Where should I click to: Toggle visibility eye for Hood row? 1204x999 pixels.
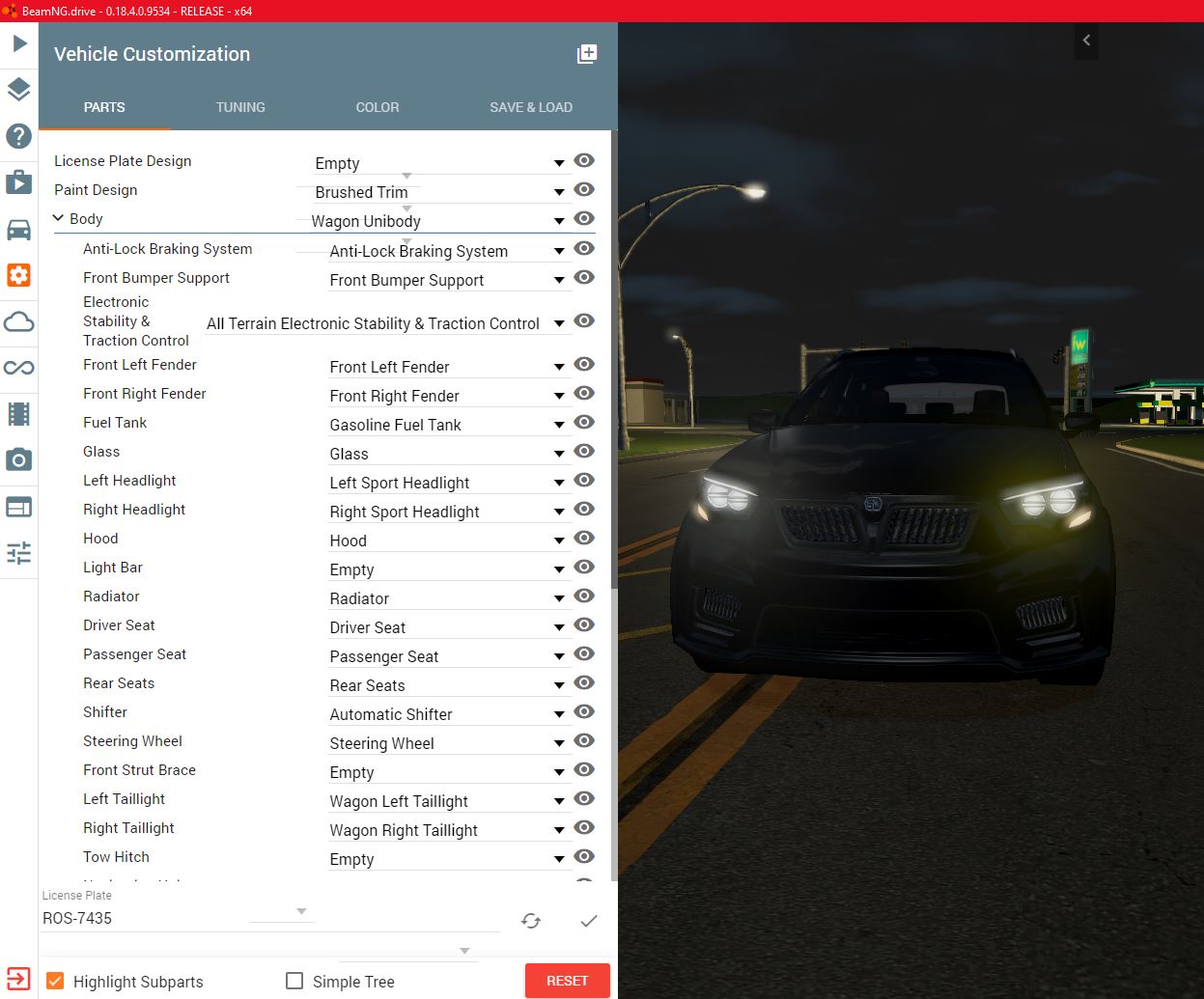point(584,539)
